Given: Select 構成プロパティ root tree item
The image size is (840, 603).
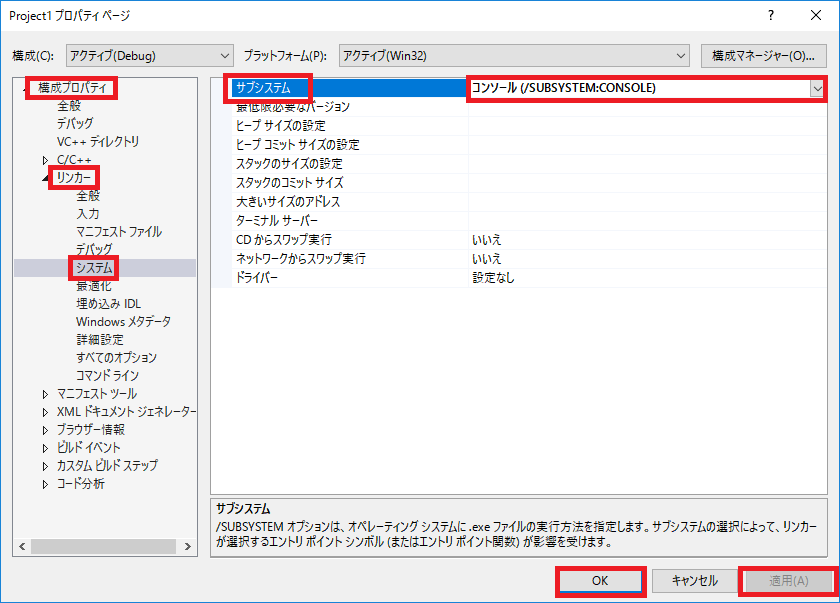Looking at the screenshot, I should [72, 88].
